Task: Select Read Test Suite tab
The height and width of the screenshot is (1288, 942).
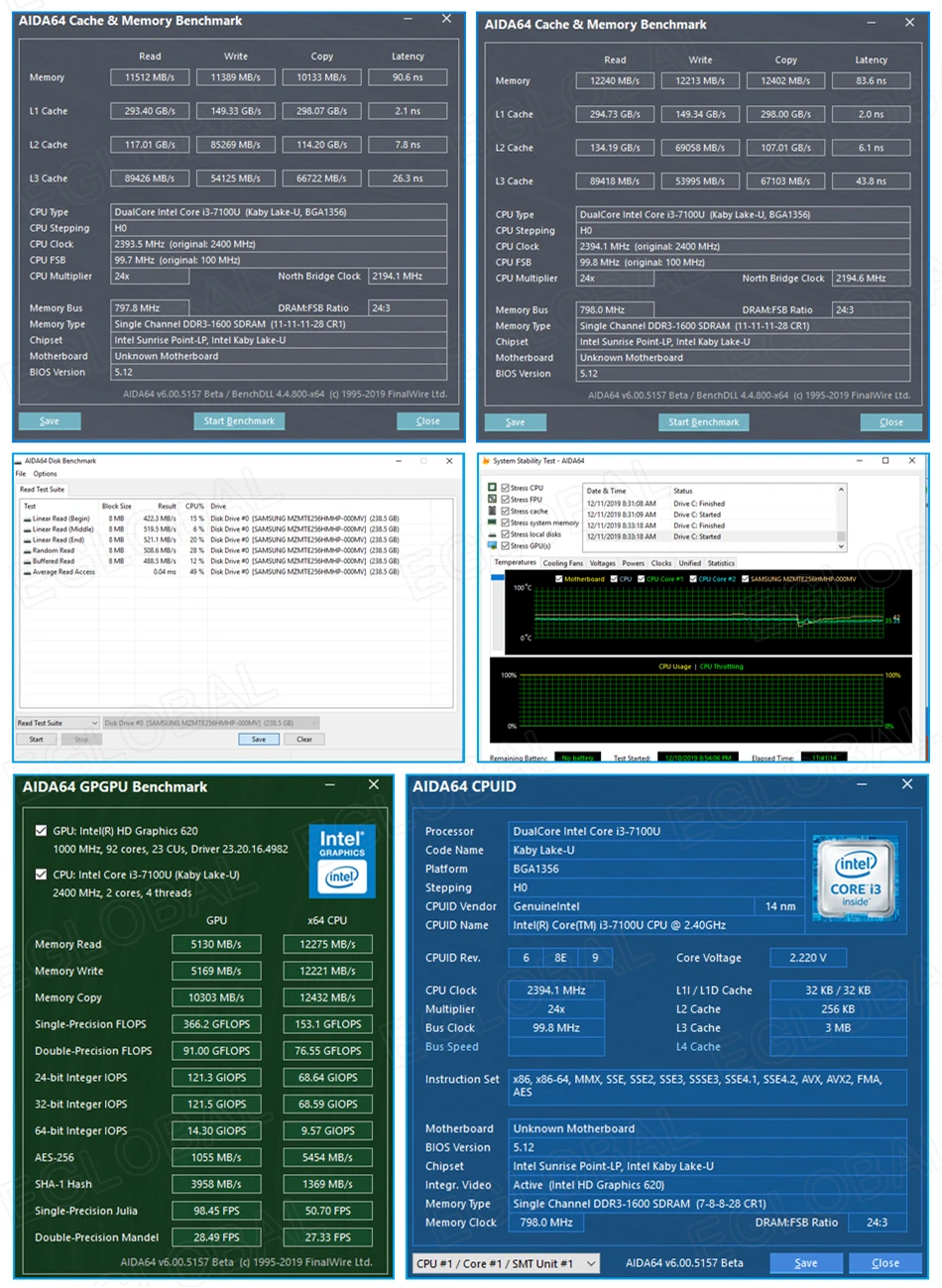Action: 42,489
